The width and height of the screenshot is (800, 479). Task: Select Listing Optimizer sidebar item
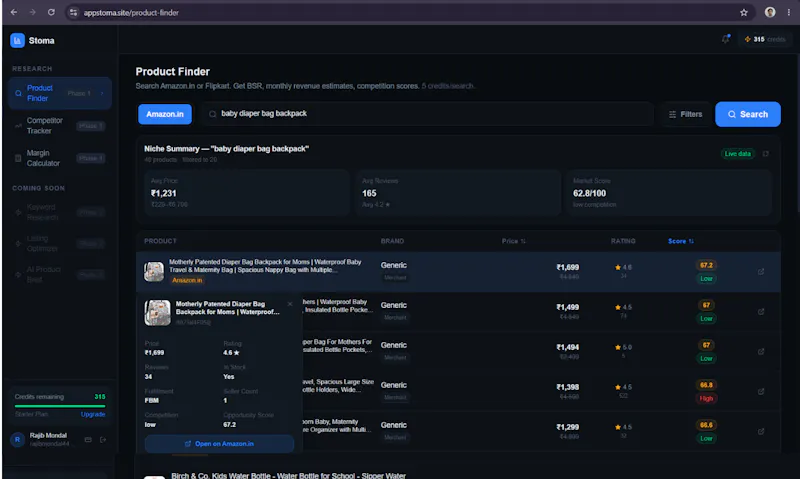point(60,243)
